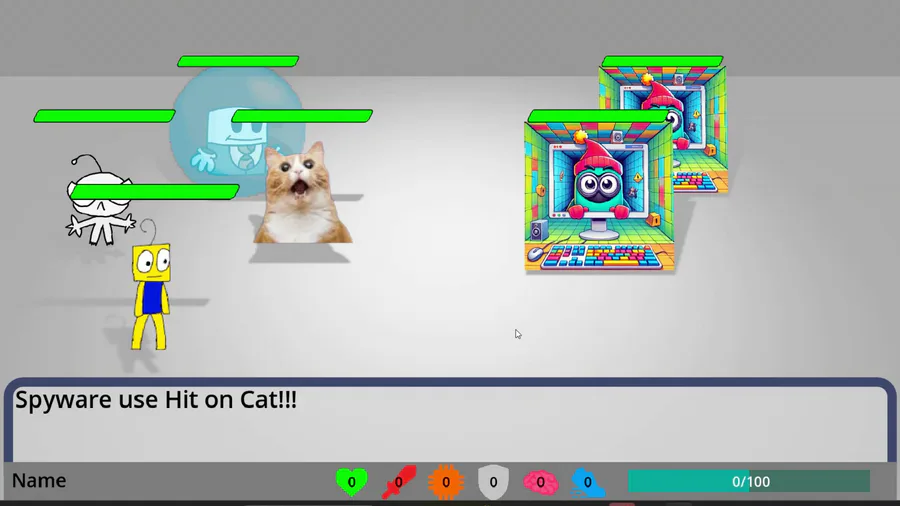Click the orange burst magic stat icon
Screen dimensions: 900x506
[x=446, y=482]
